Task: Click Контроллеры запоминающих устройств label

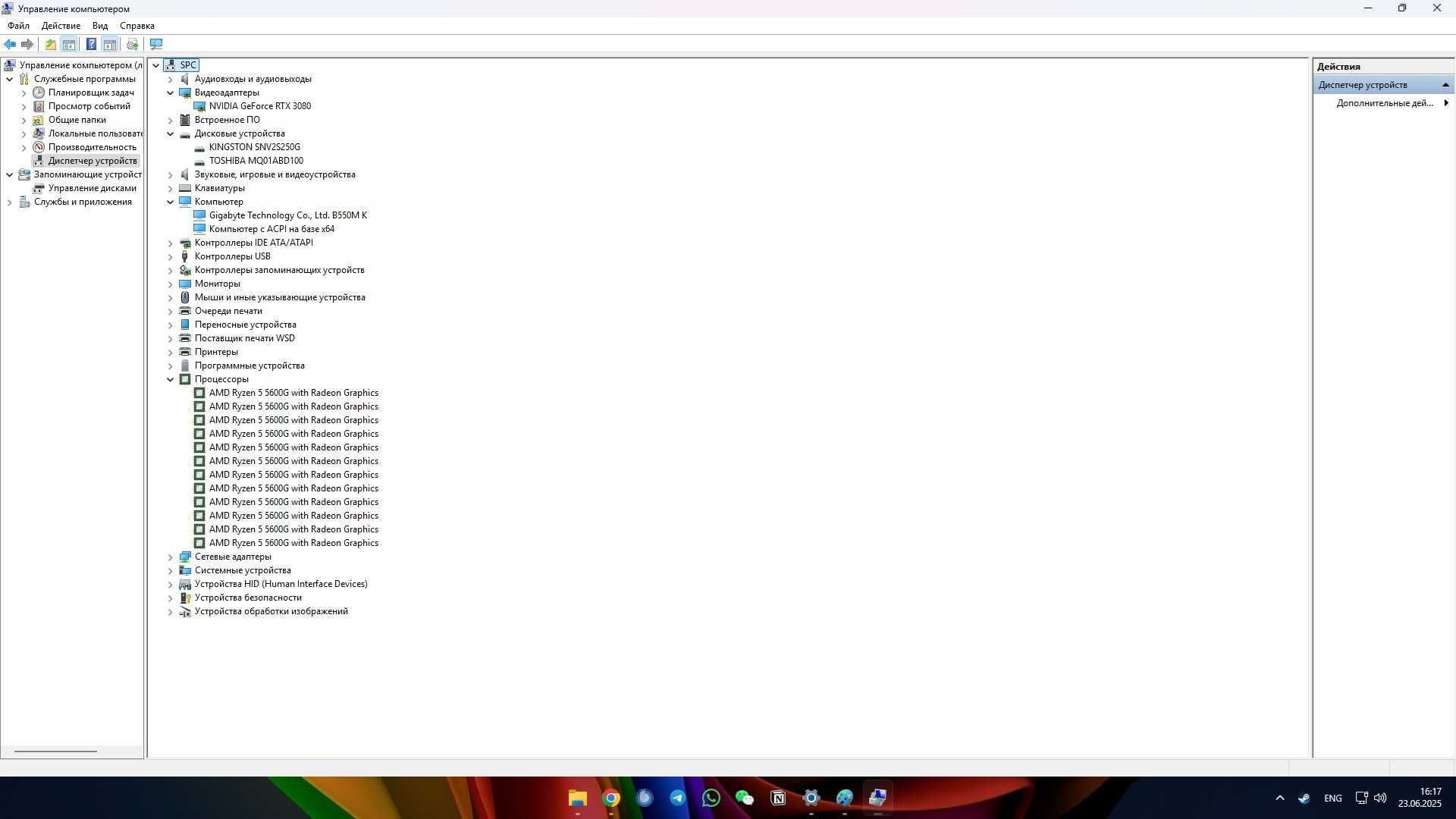Action: tap(279, 270)
